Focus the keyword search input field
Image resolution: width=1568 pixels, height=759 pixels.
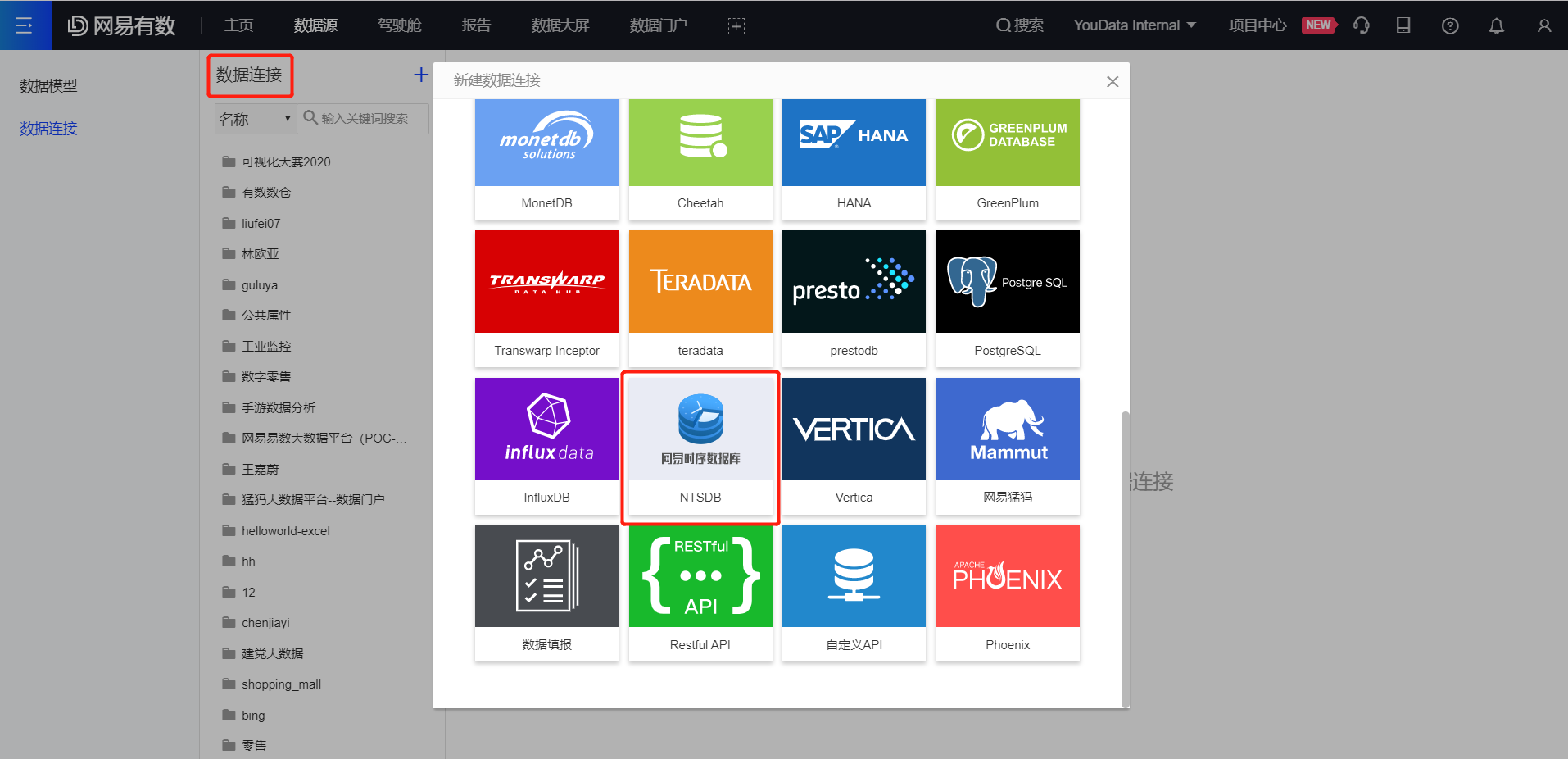click(x=363, y=119)
